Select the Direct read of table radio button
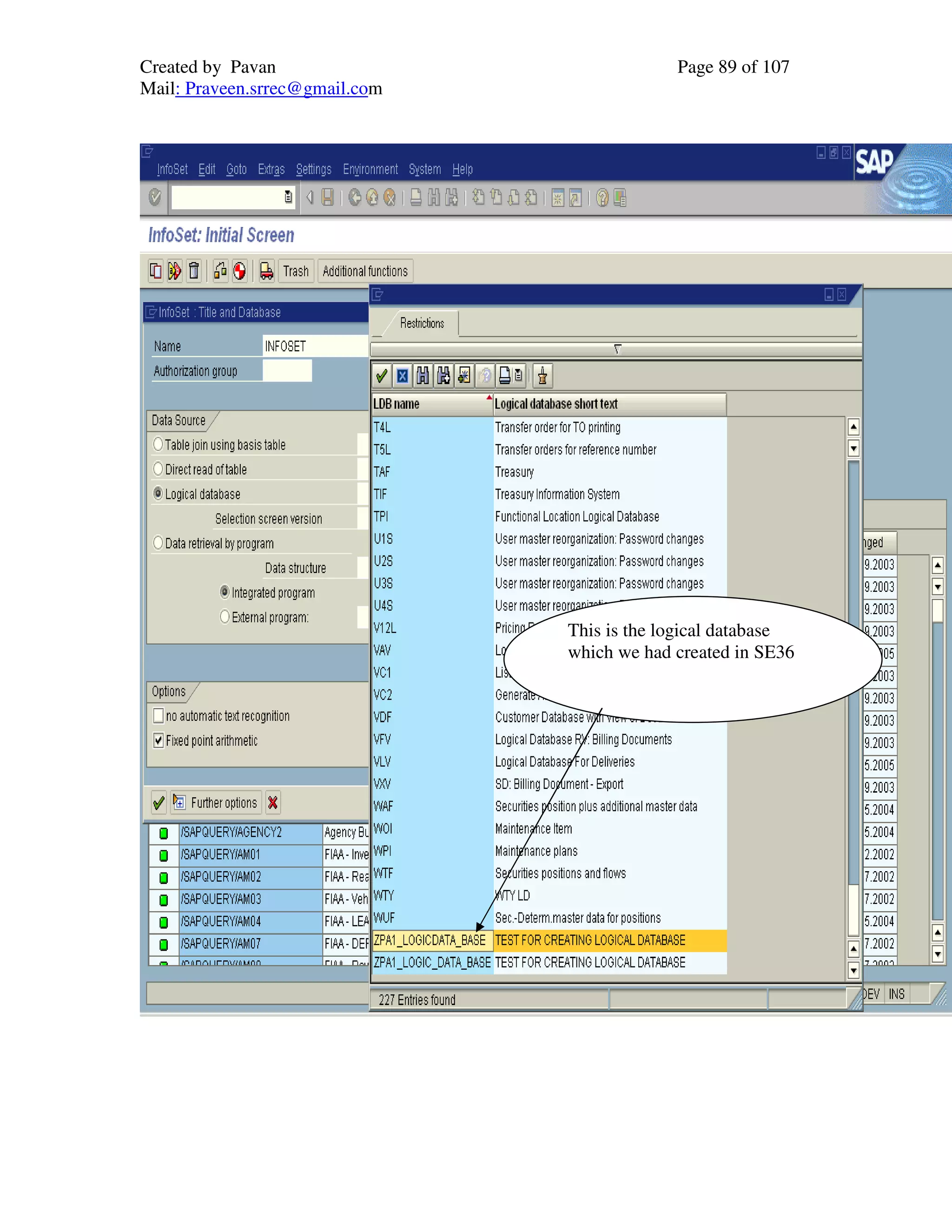 click(158, 469)
